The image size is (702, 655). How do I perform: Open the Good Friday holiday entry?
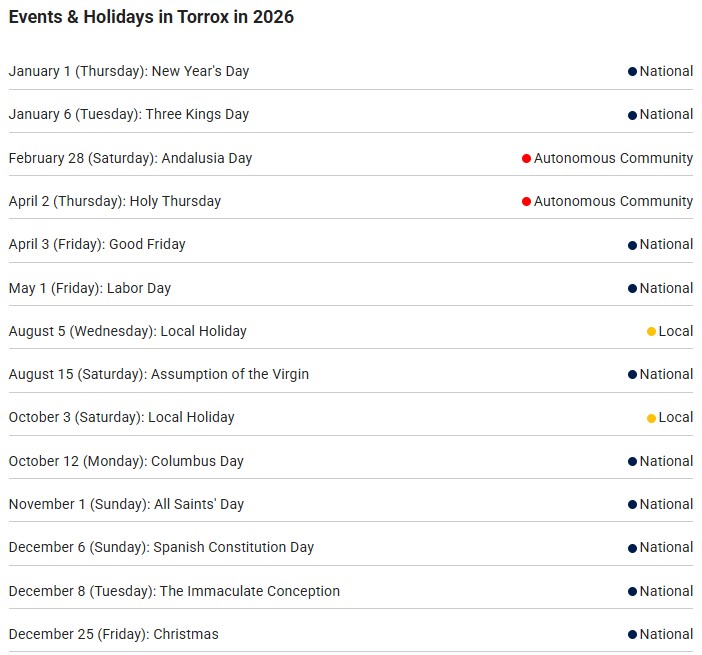(97, 244)
